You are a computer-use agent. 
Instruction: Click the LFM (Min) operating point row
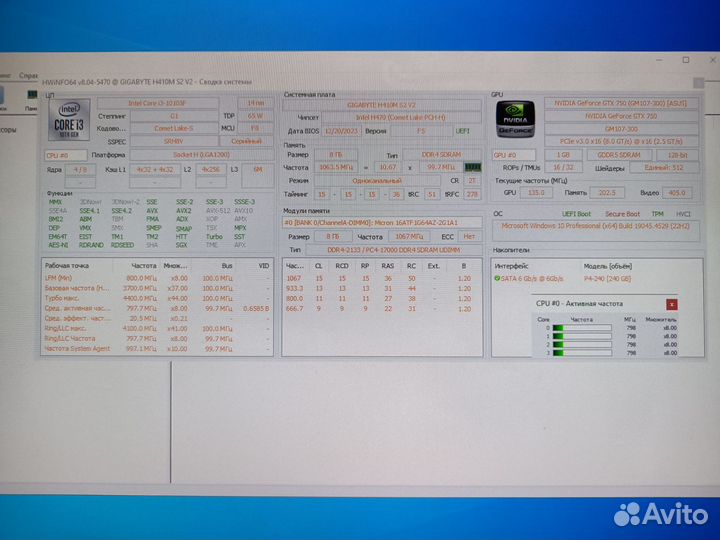coord(157,278)
